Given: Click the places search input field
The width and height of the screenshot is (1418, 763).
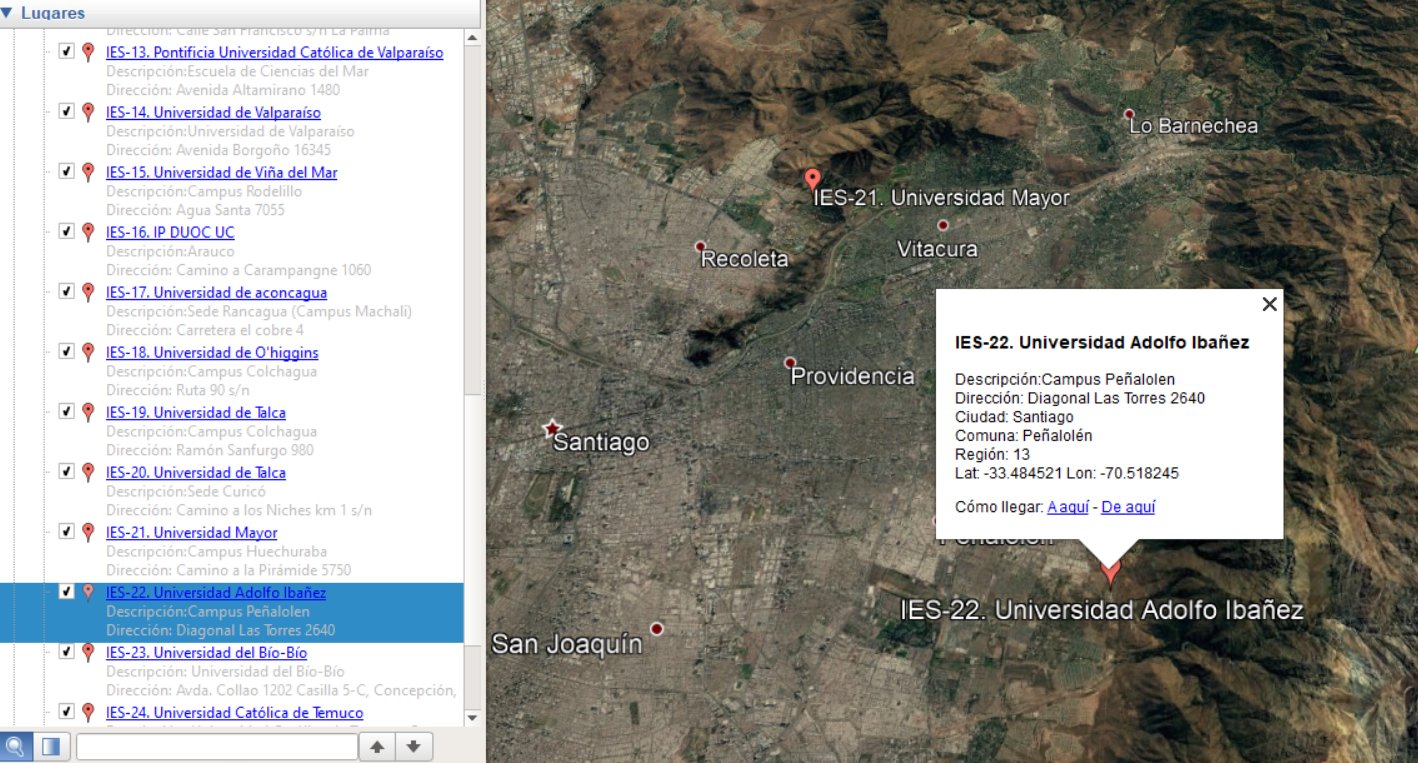Looking at the screenshot, I should pyautogui.click(x=217, y=747).
